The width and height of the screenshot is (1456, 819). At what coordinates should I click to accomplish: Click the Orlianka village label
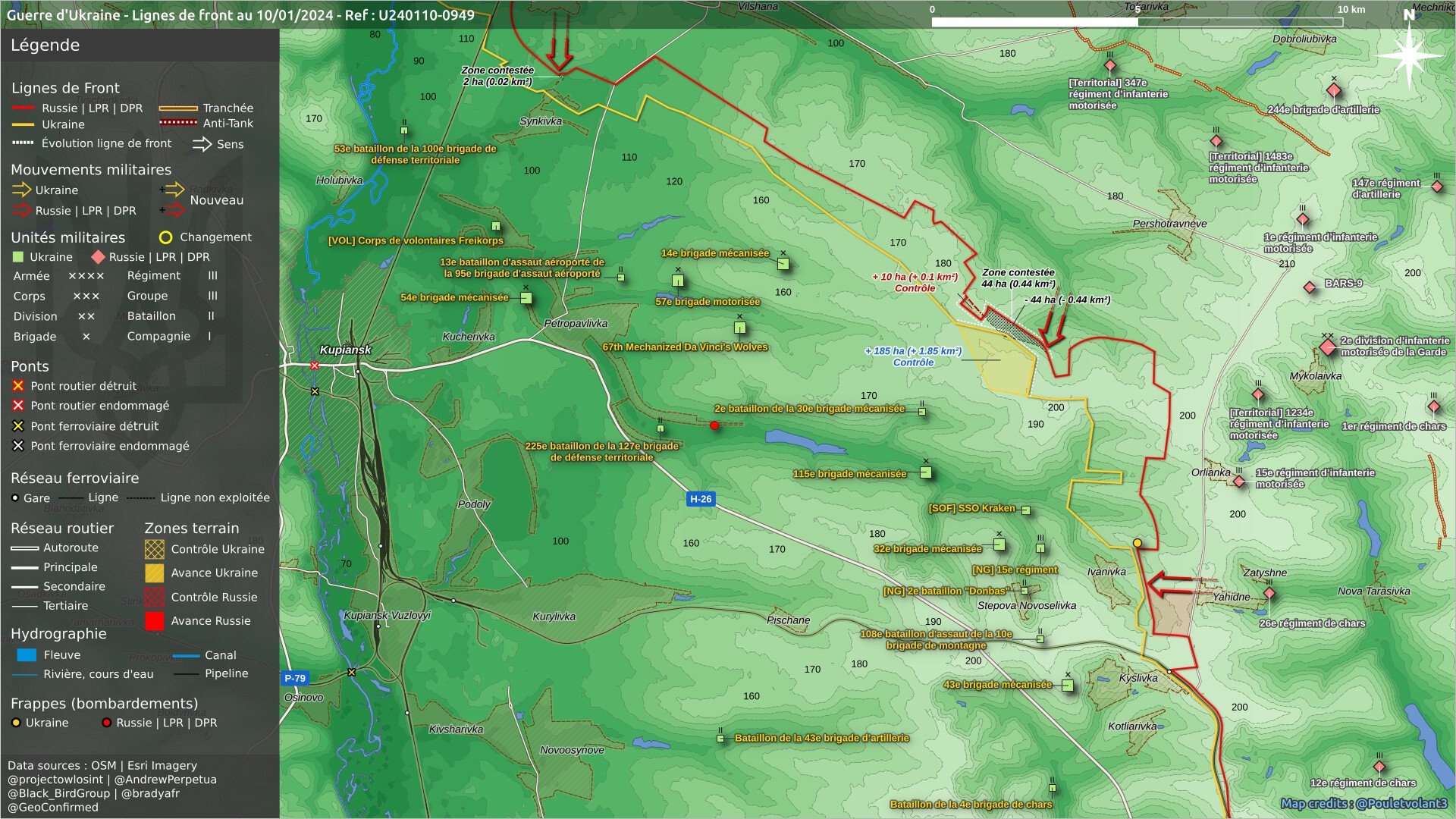[x=1210, y=472]
